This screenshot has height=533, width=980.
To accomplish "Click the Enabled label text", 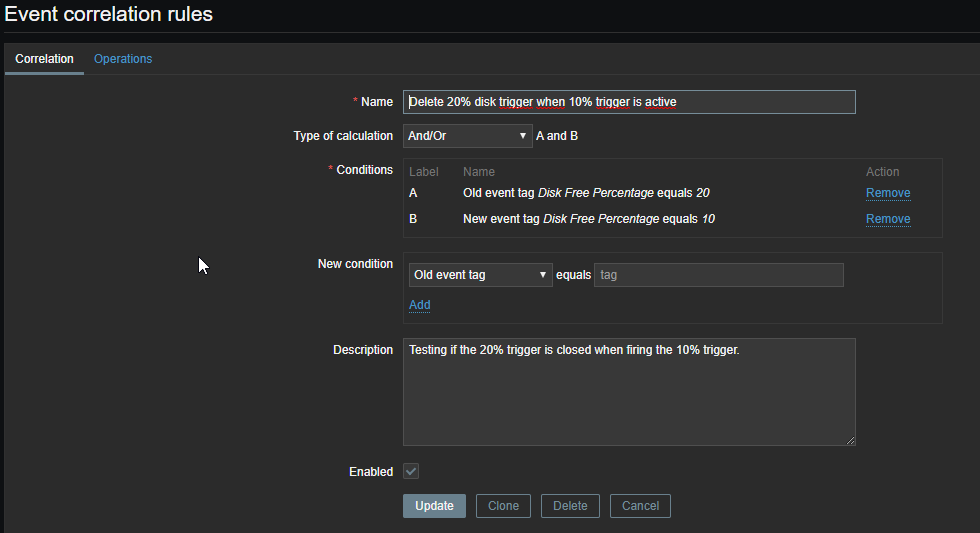I will 371,472.
